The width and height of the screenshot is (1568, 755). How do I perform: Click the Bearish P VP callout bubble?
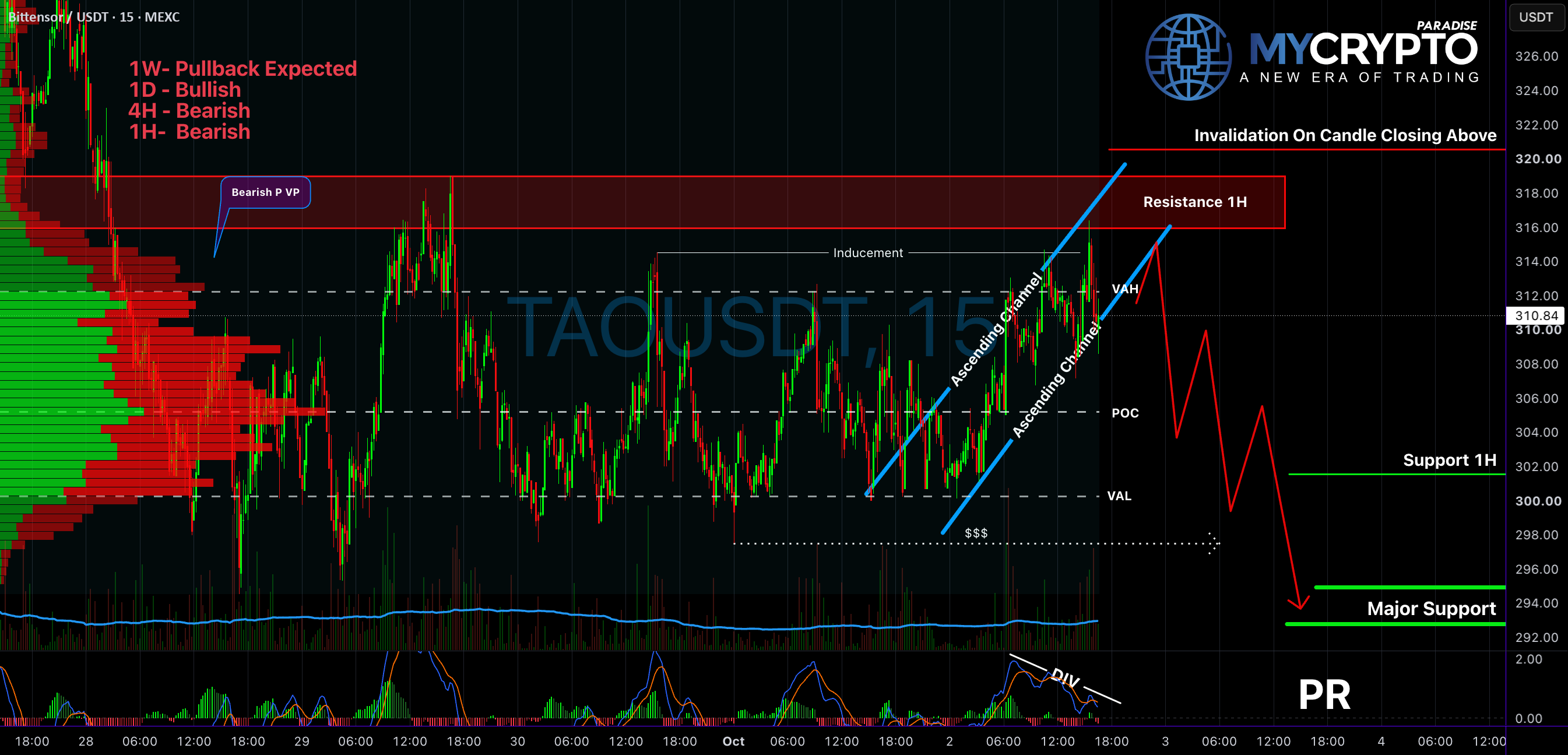(265, 192)
